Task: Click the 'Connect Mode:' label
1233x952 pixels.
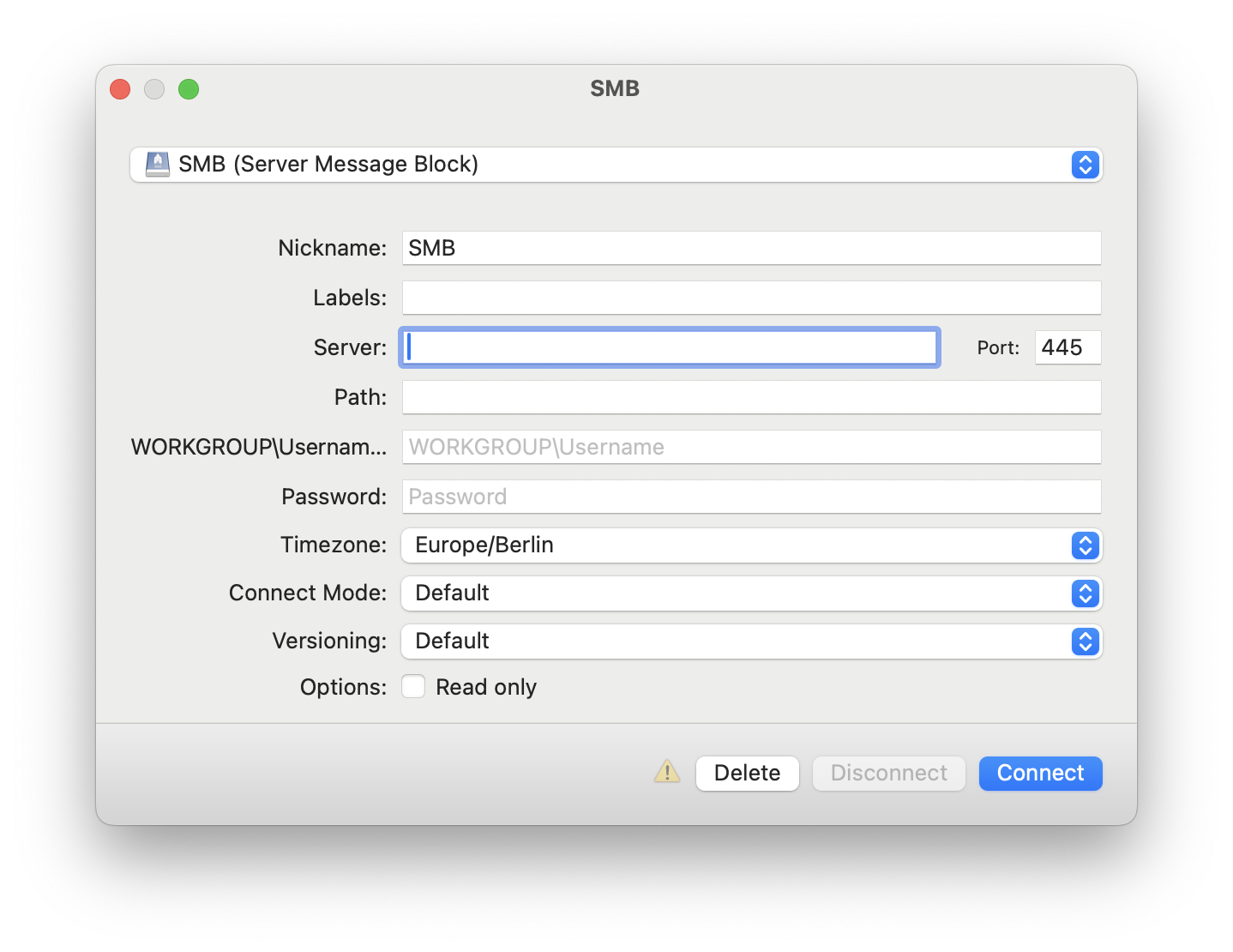Action: (x=308, y=593)
